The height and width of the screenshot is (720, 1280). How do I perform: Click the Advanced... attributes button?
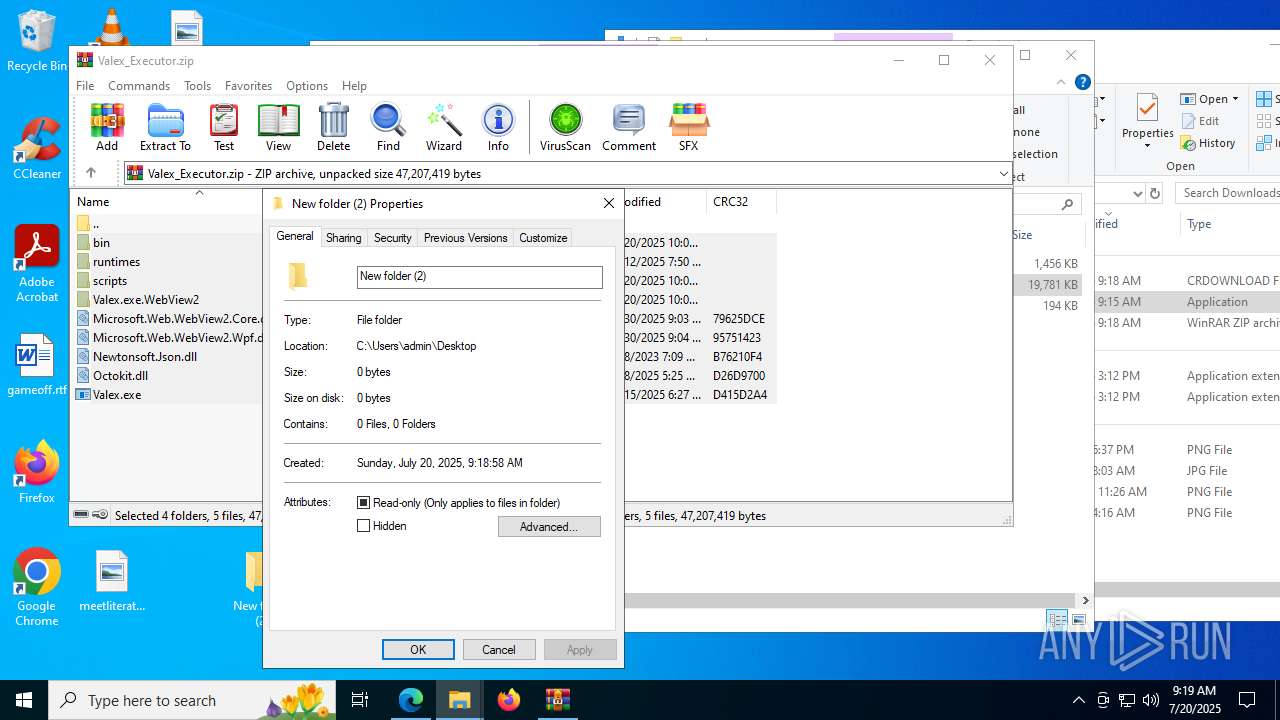[x=549, y=527]
